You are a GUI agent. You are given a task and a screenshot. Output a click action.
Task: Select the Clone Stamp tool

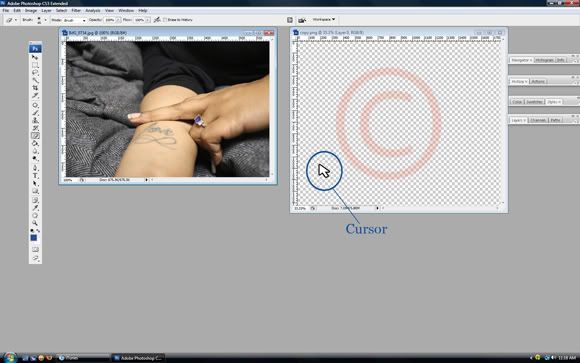(x=35, y=120)
